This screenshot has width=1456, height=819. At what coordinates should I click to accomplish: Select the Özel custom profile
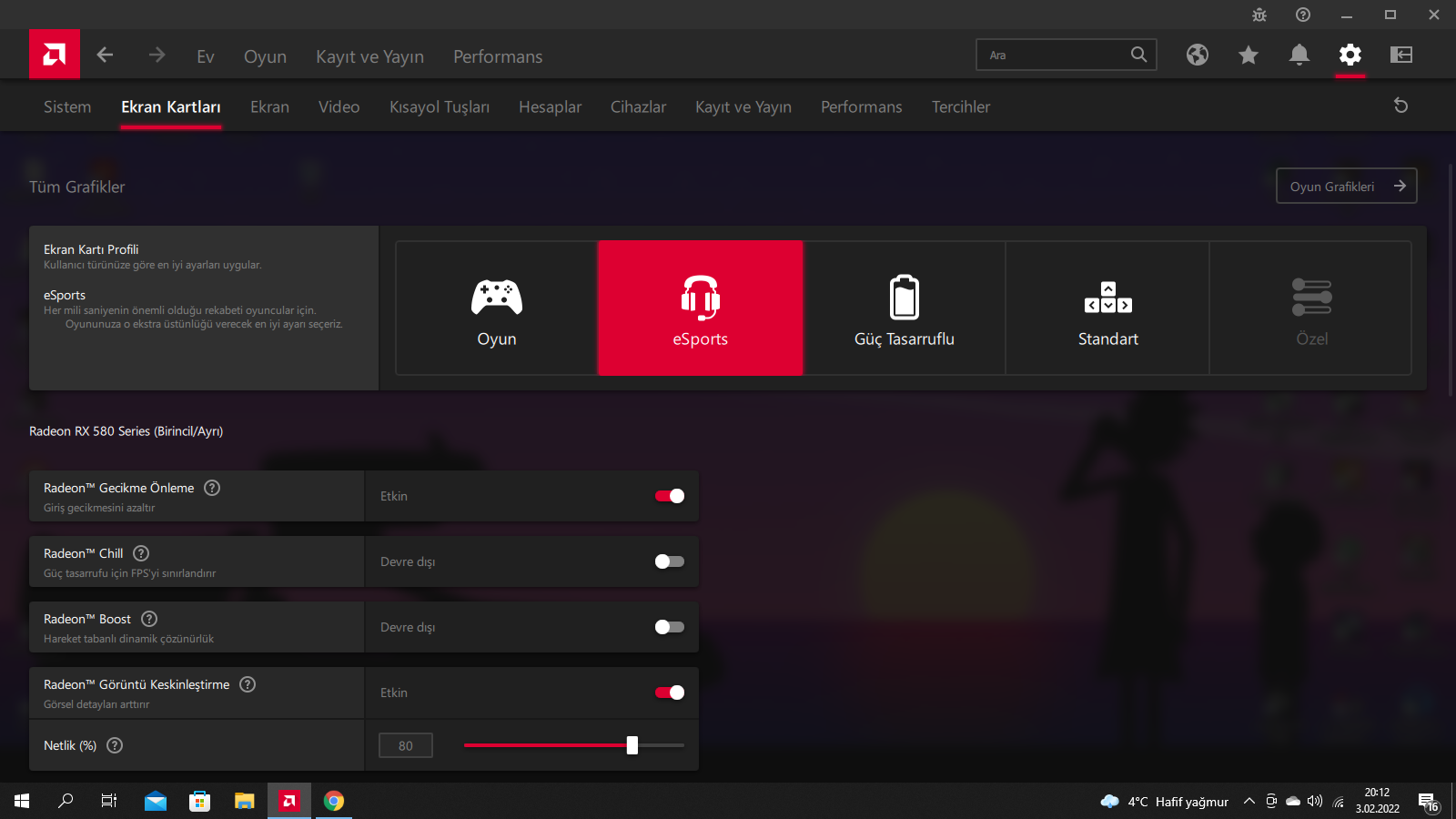point(1311,308)
